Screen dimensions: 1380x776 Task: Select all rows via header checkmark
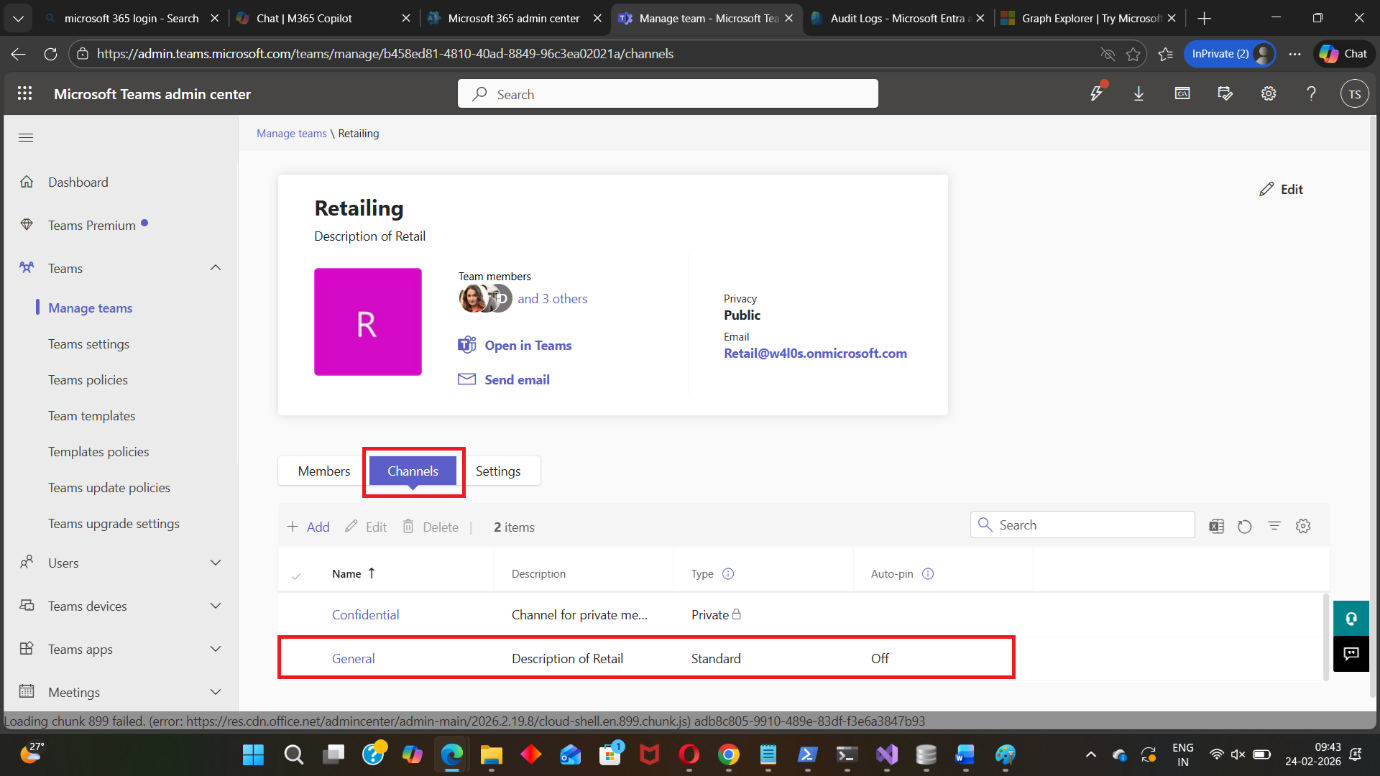[x=296, y=575]
